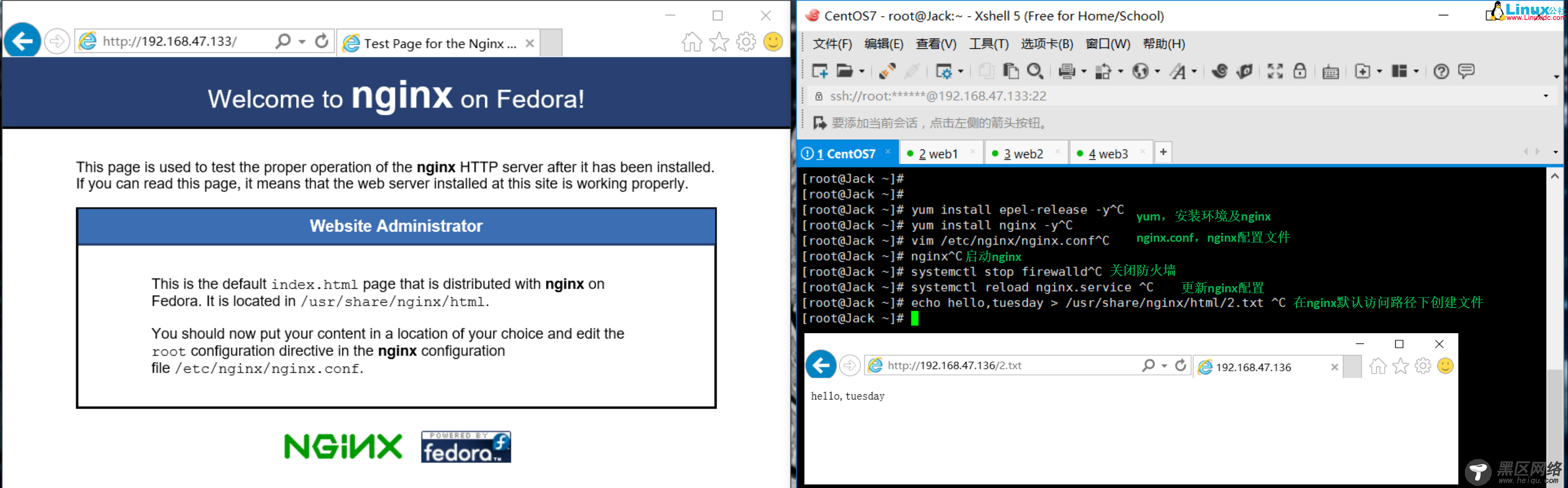Open Xshell session Properties gear icon

click(x=943, y=71)
